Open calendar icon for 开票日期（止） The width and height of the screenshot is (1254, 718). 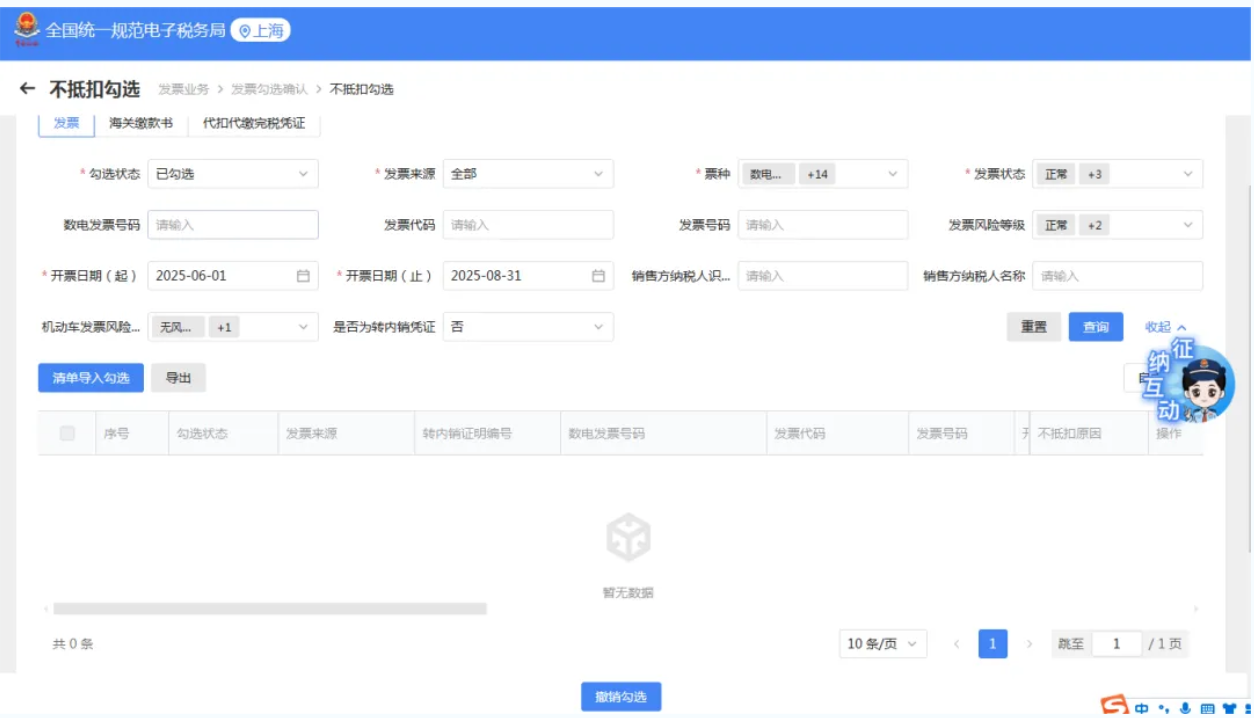(598, 276)
